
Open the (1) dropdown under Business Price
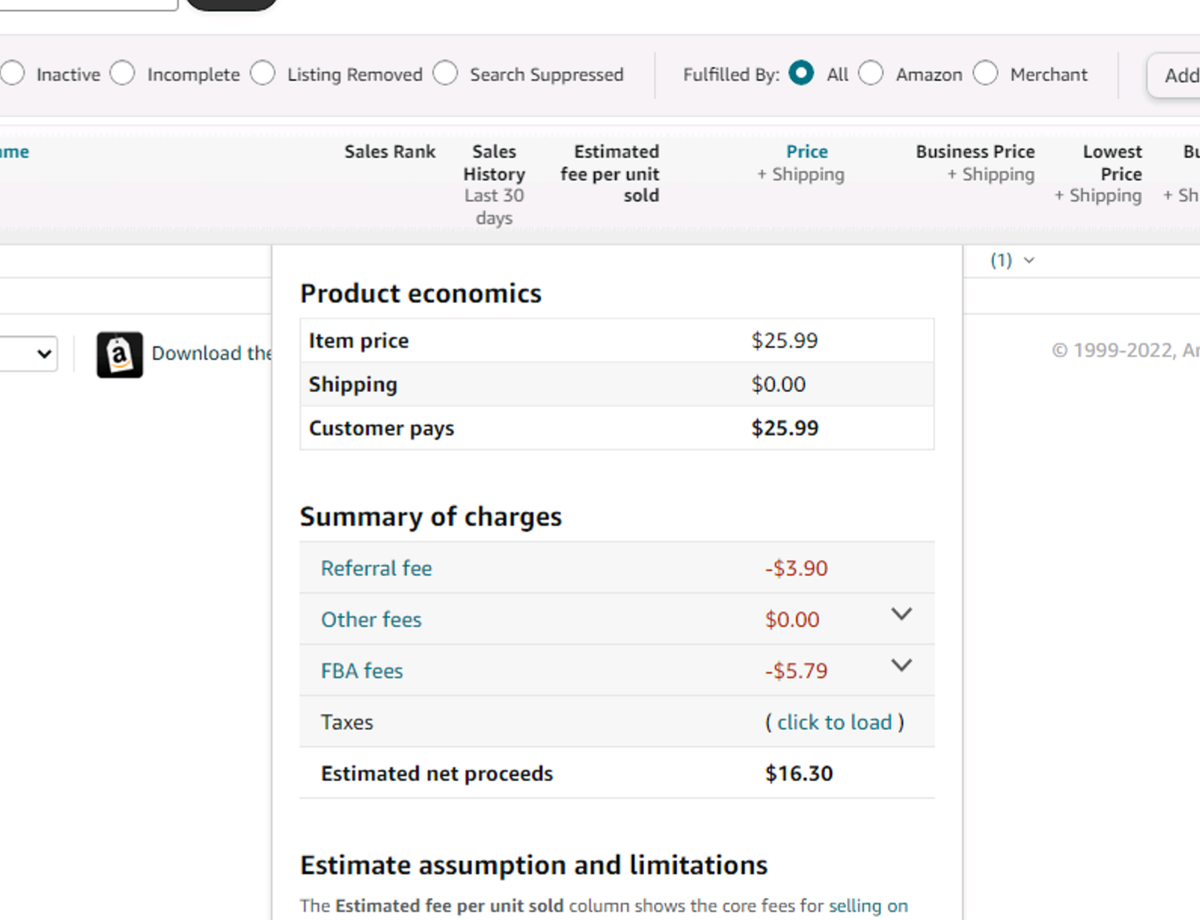[1012, 261]
